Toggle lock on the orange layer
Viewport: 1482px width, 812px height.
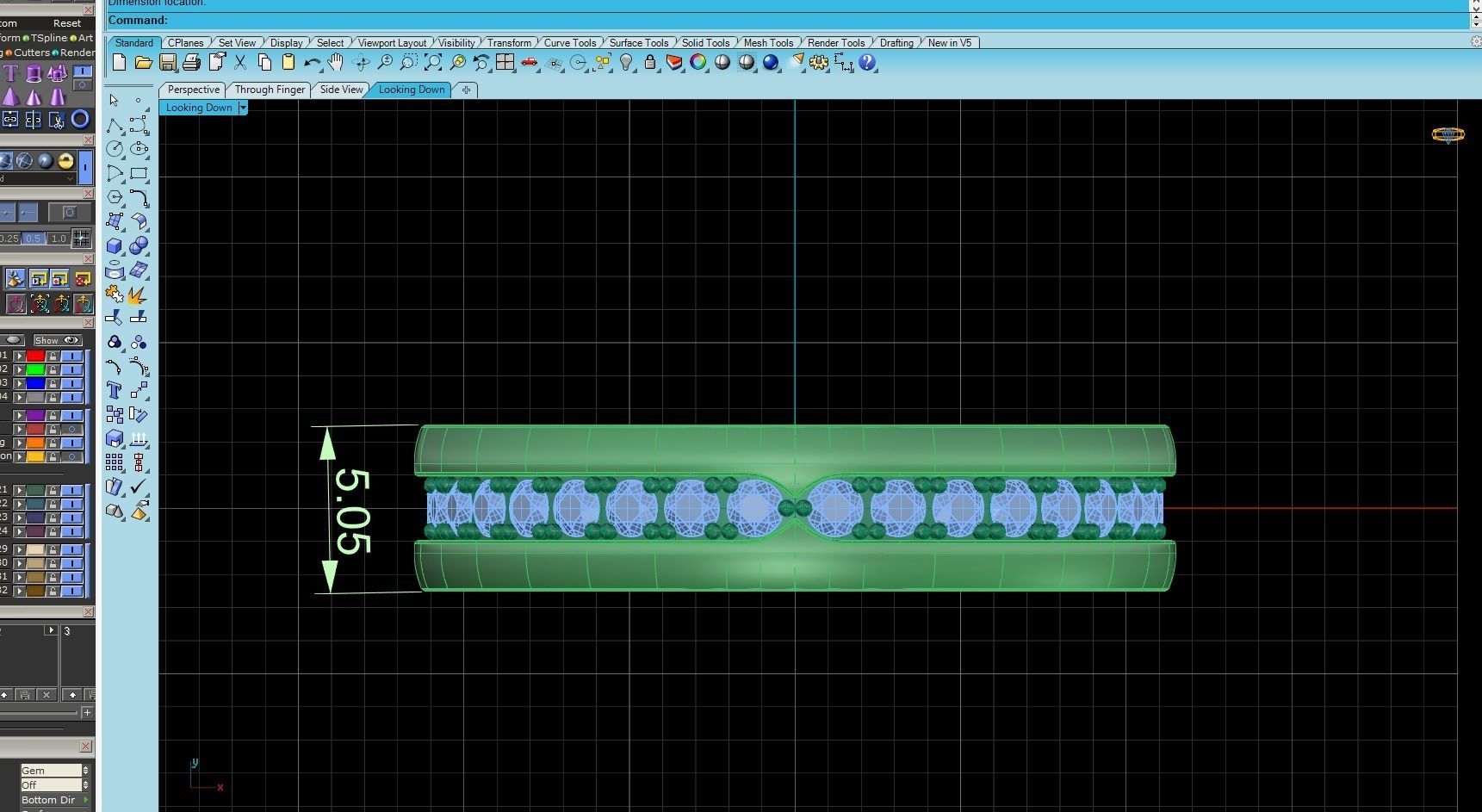(x=53, y=443)
